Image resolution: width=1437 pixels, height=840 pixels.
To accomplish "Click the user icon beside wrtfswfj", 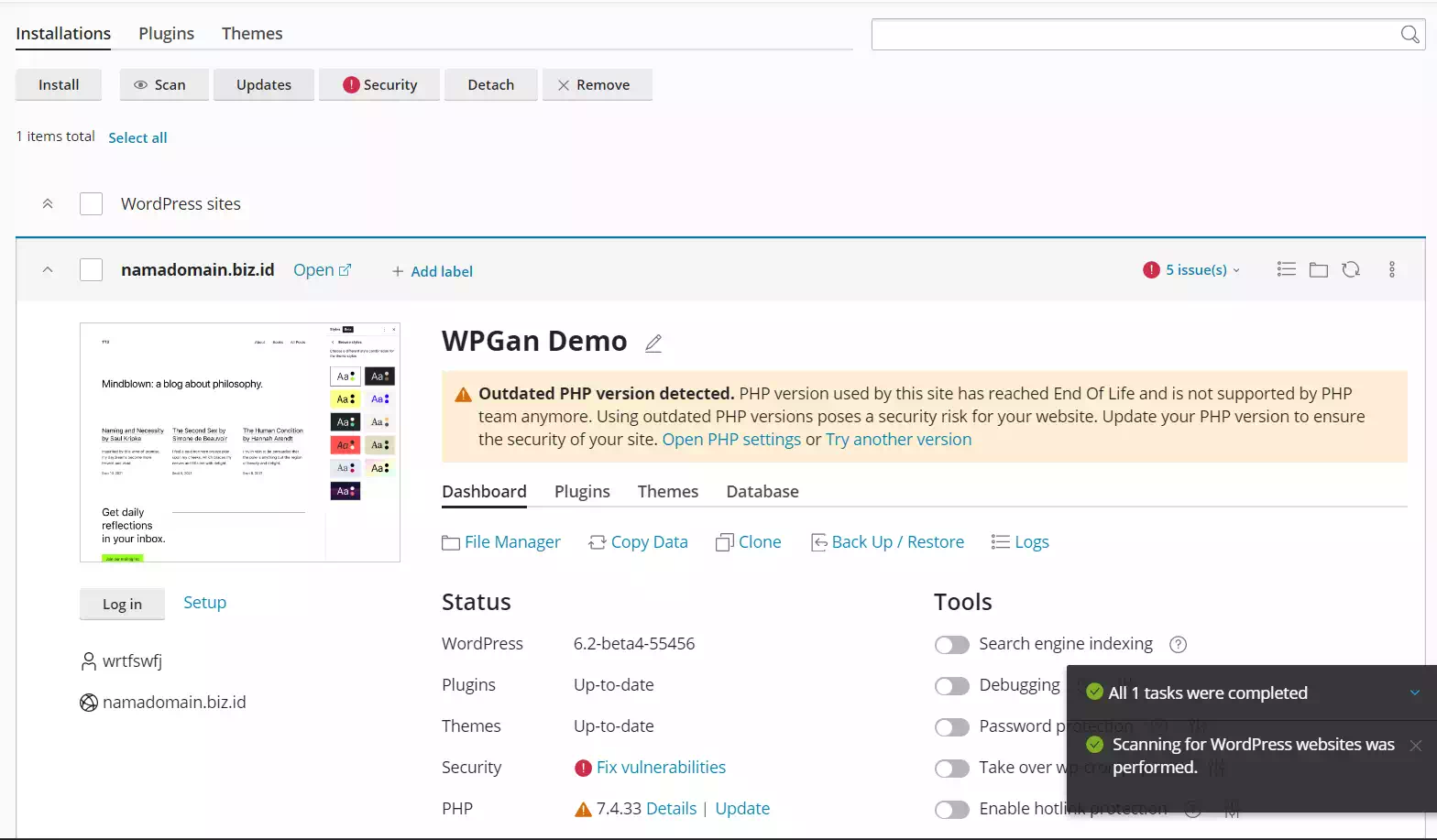I will pyautogui.click(x=89, y=660).
